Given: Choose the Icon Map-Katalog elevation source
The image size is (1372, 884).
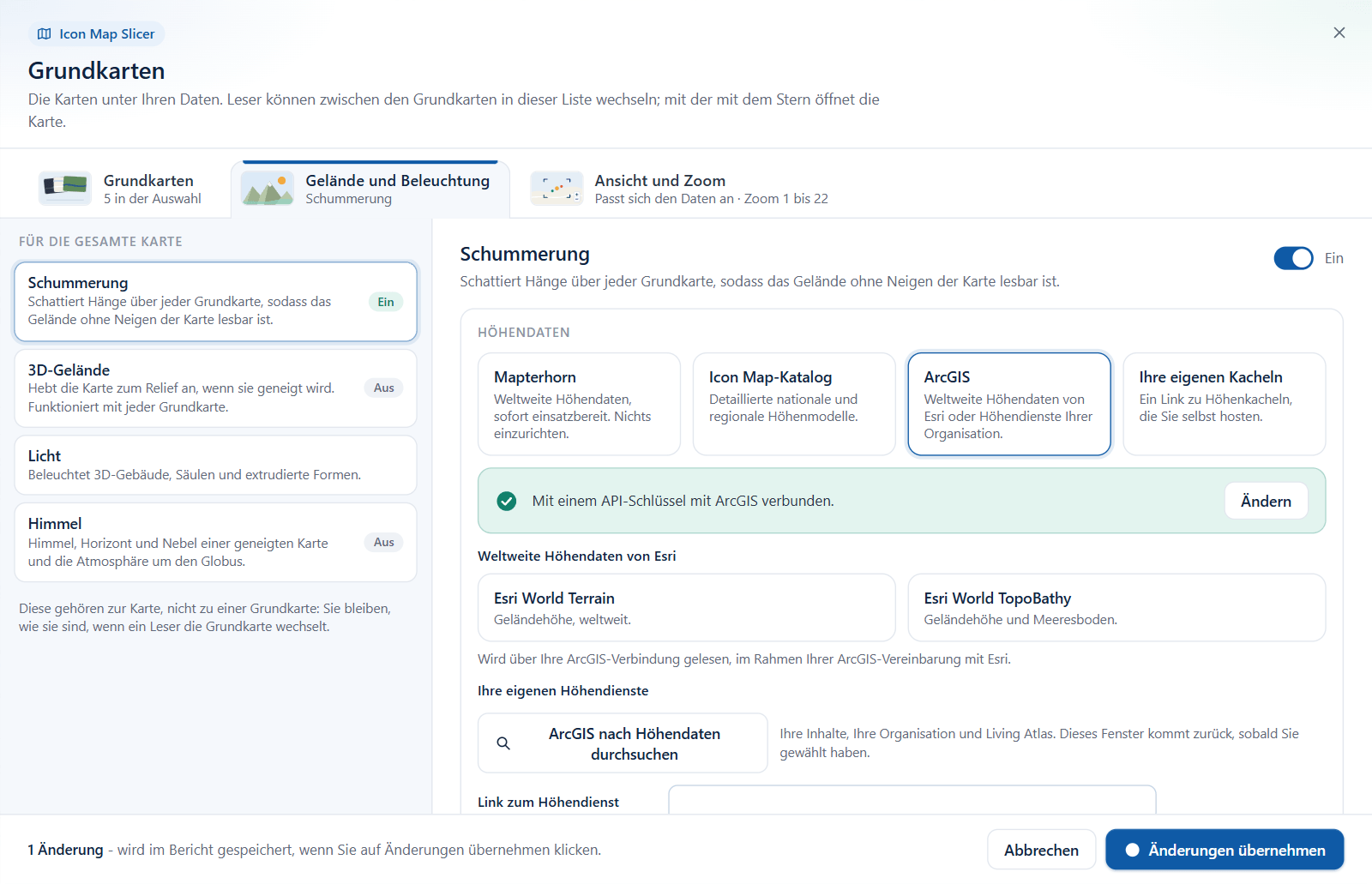Looking at the screenshot, I should pos(794,404).
